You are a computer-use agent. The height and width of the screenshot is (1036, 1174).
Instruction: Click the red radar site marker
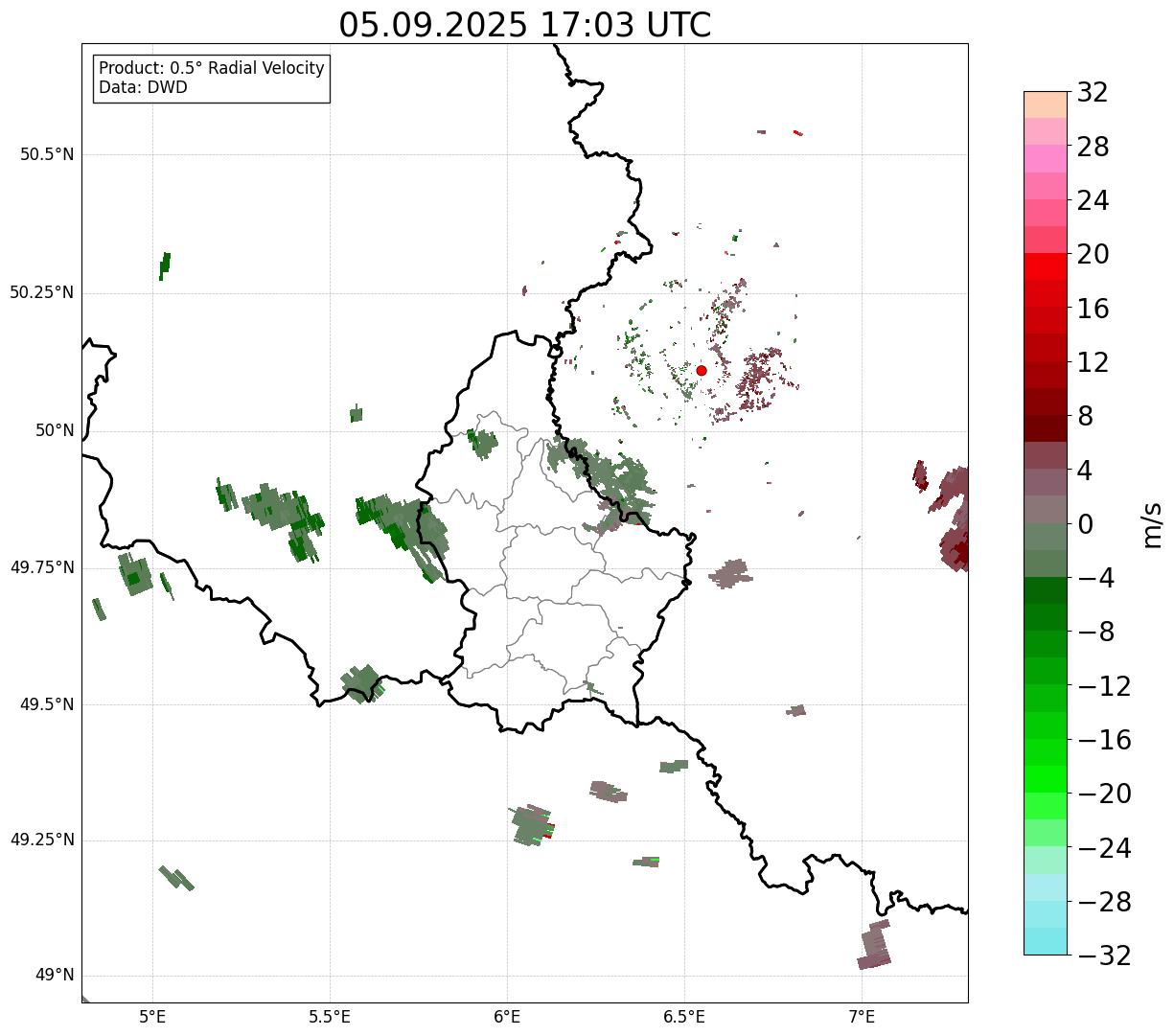(x=702, y=370)
